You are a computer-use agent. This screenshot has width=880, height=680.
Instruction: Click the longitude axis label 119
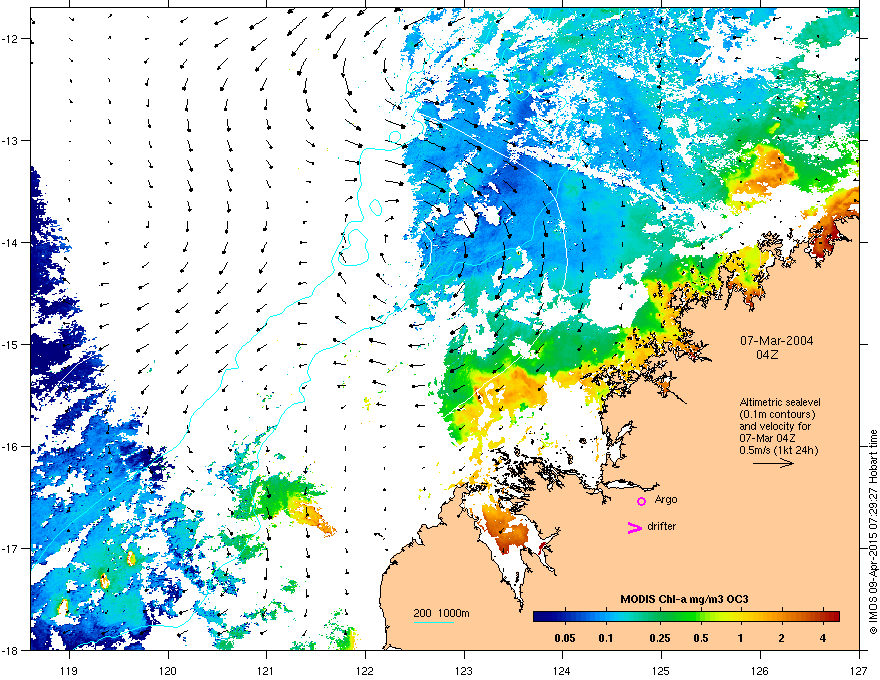69,670
